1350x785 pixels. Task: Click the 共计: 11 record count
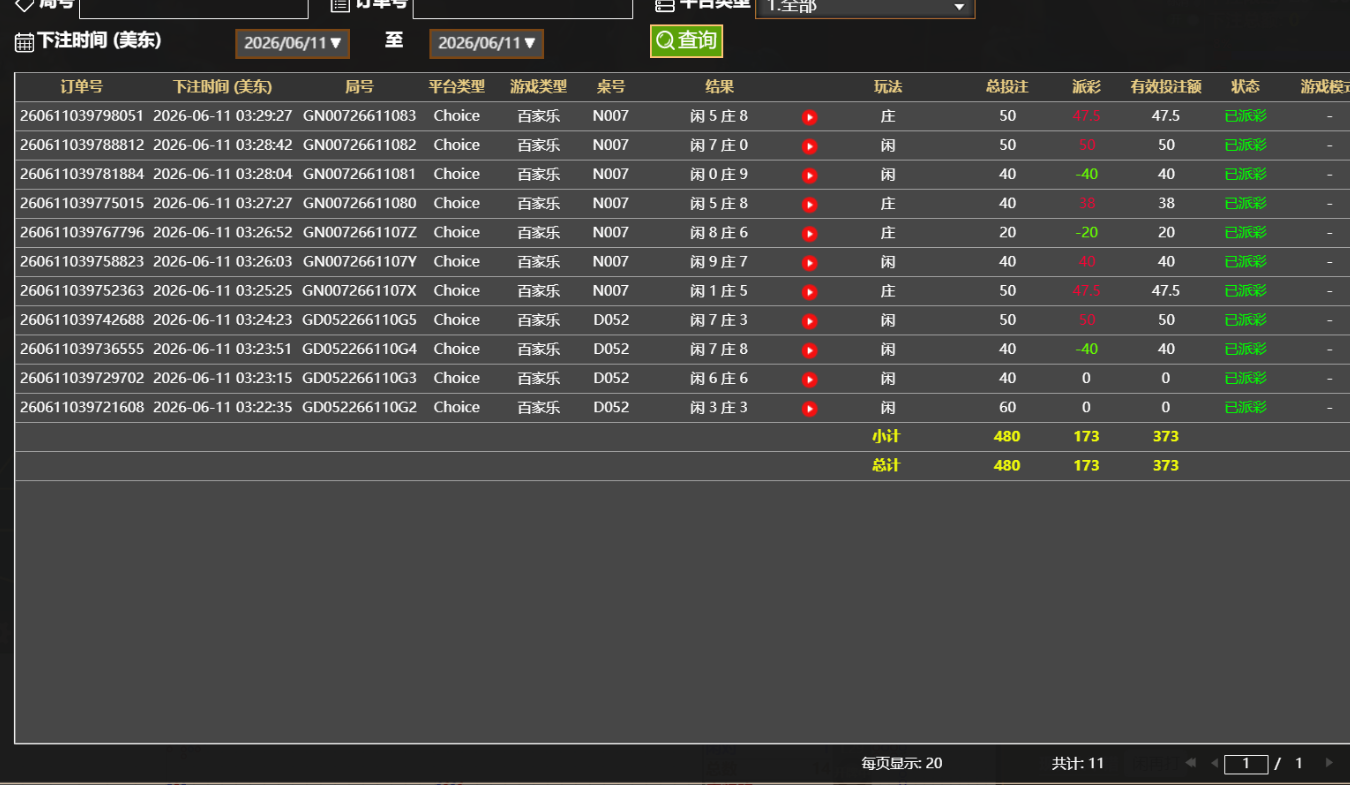pos(1077,763)
